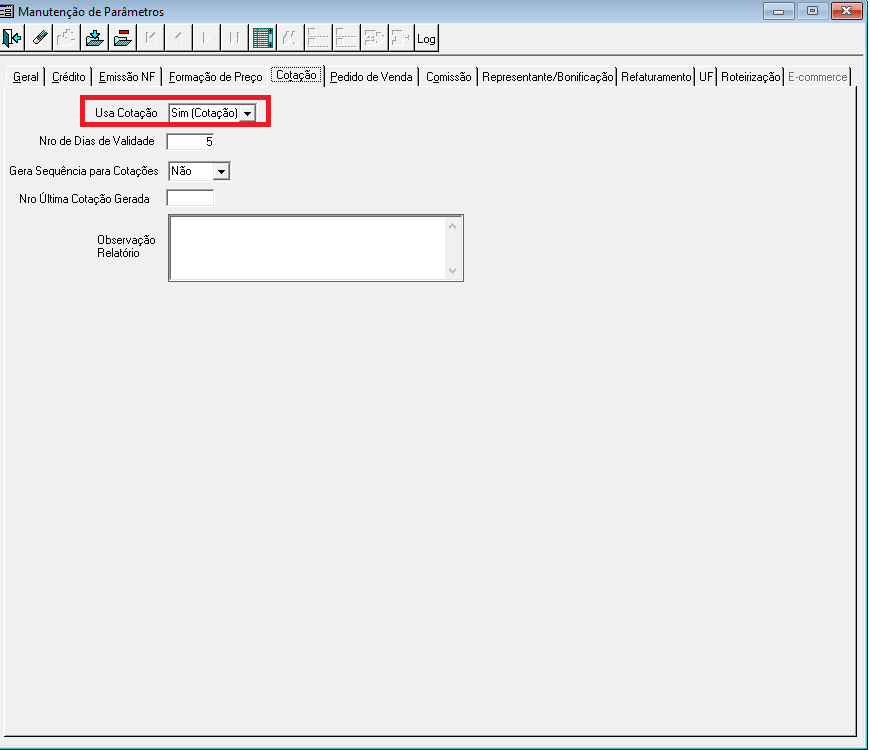Click the Nro de Dias de Validade label

point(97,141)
